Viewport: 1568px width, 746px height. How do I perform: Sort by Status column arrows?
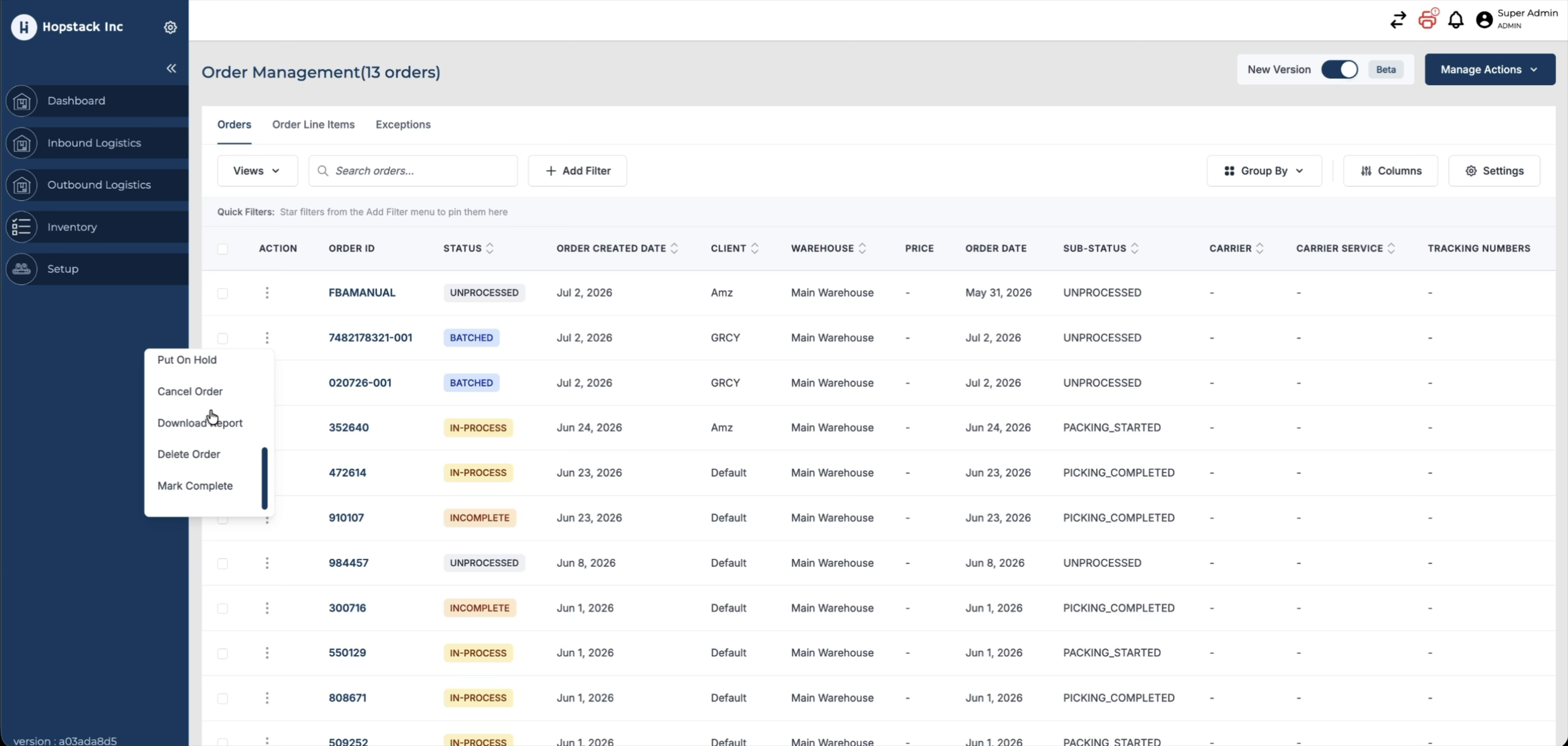point(490,248)
